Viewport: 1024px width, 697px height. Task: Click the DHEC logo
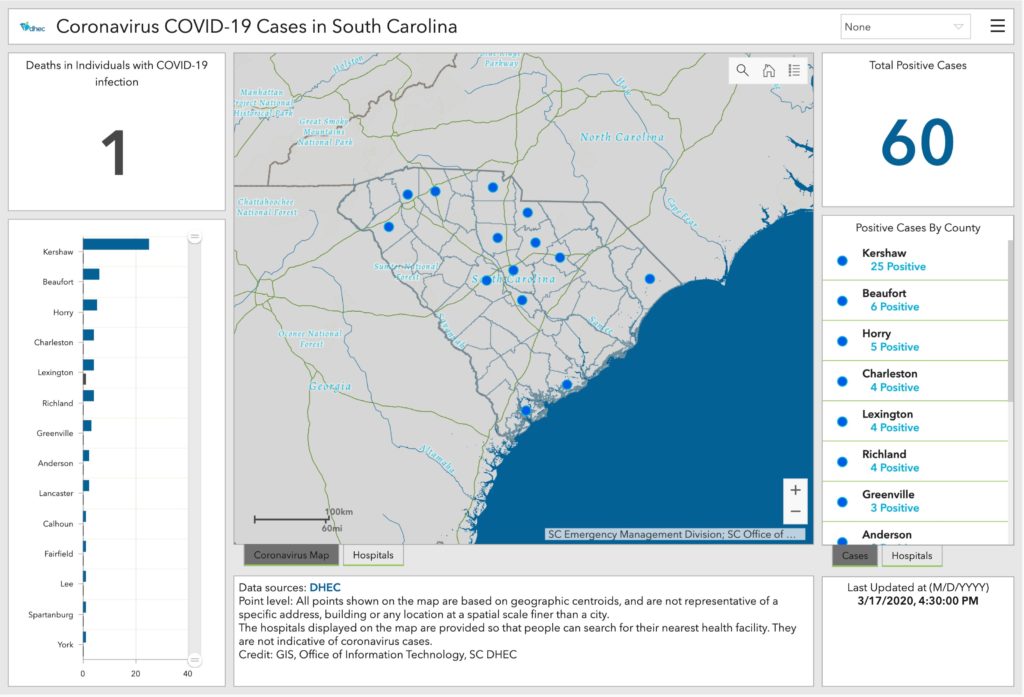click(x=32, y=28)
